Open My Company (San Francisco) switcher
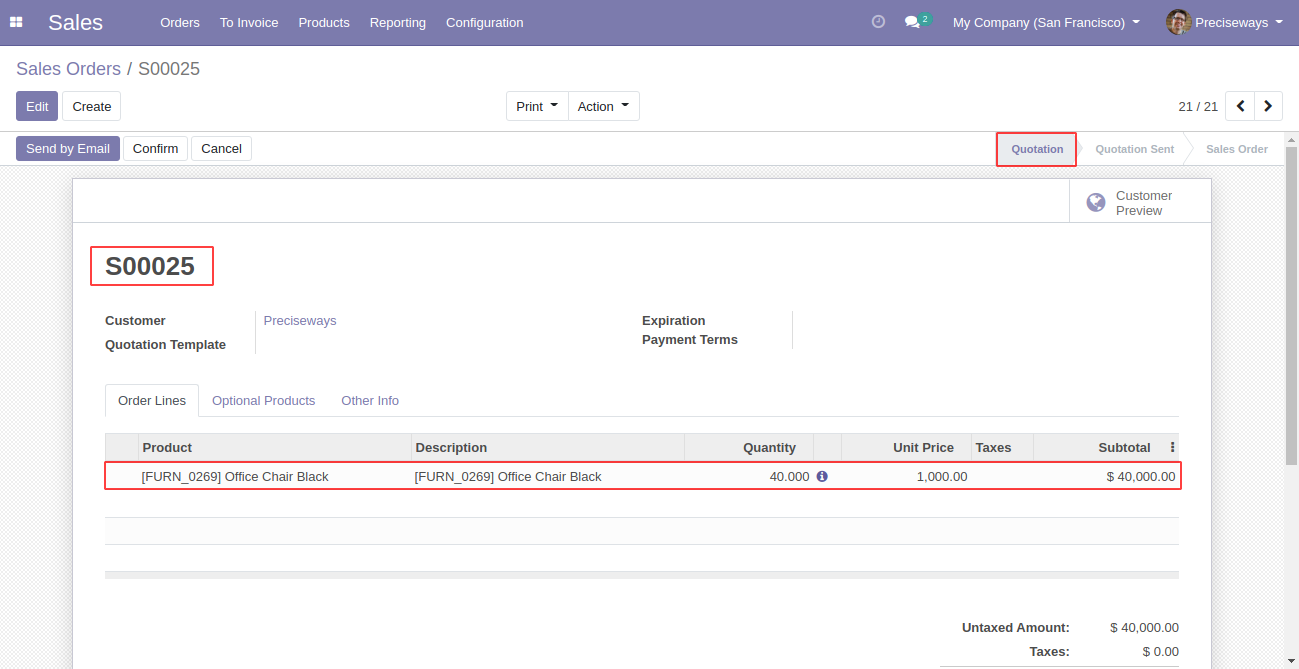Viewport: 1299px width, 669px height. pyautogui.click(x=1046, y=22)
